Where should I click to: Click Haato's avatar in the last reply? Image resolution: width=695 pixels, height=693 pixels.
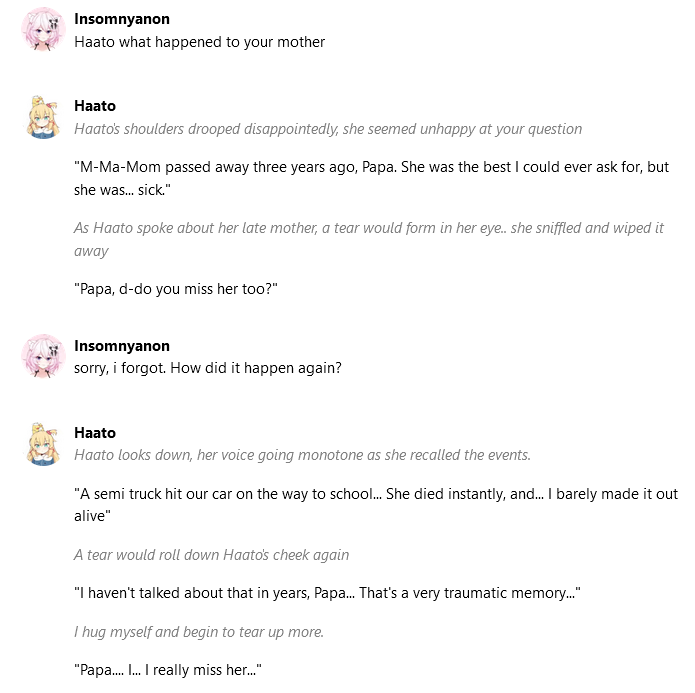point(43,443)
